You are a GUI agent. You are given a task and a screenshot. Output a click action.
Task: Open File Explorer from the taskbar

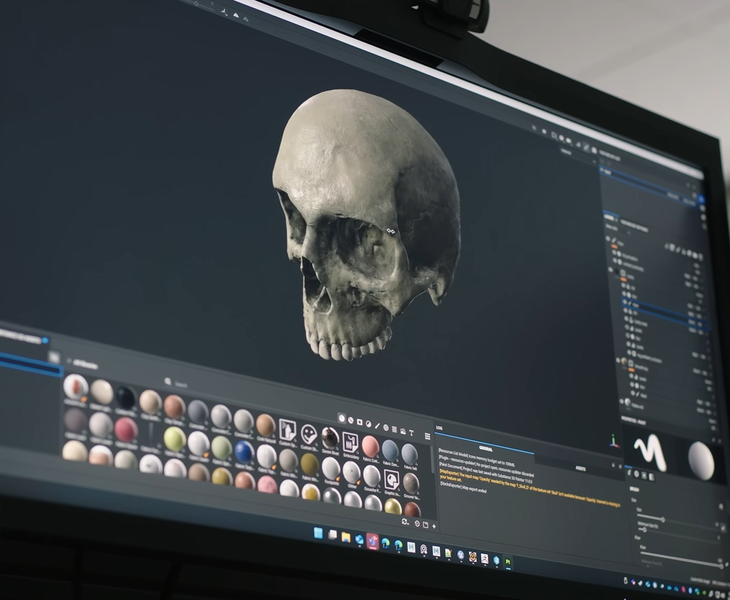tap(345, 537)
